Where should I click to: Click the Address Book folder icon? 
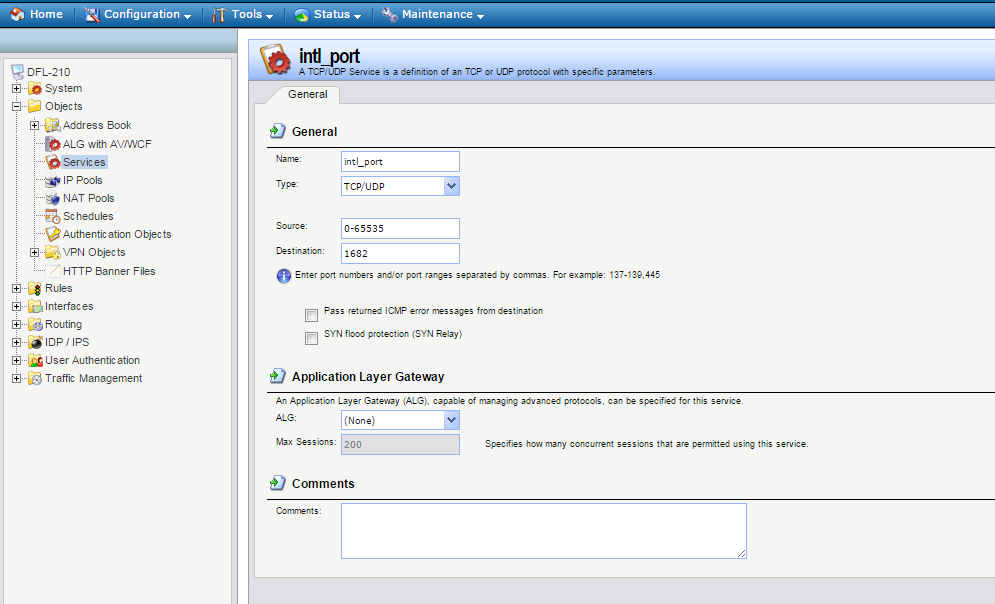52,125
